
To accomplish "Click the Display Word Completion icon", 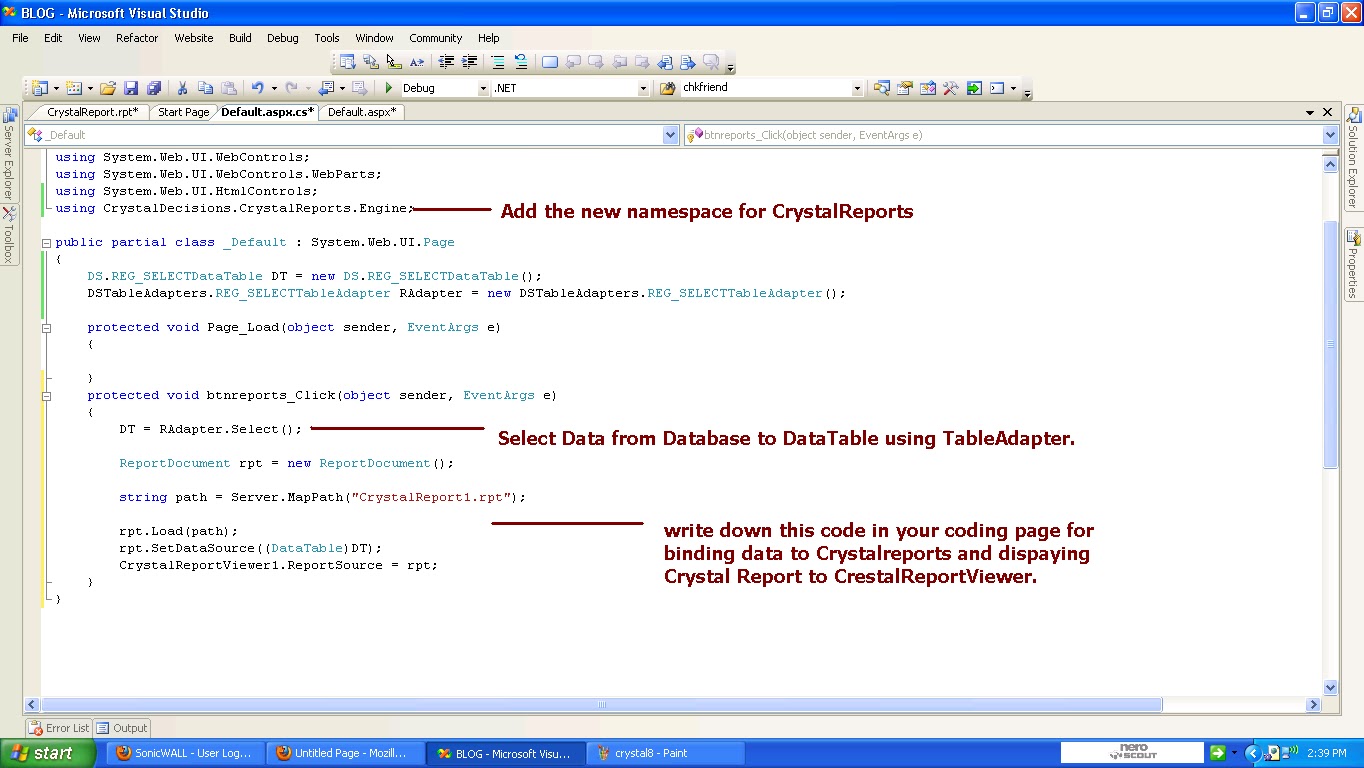I will coord(417,62).
